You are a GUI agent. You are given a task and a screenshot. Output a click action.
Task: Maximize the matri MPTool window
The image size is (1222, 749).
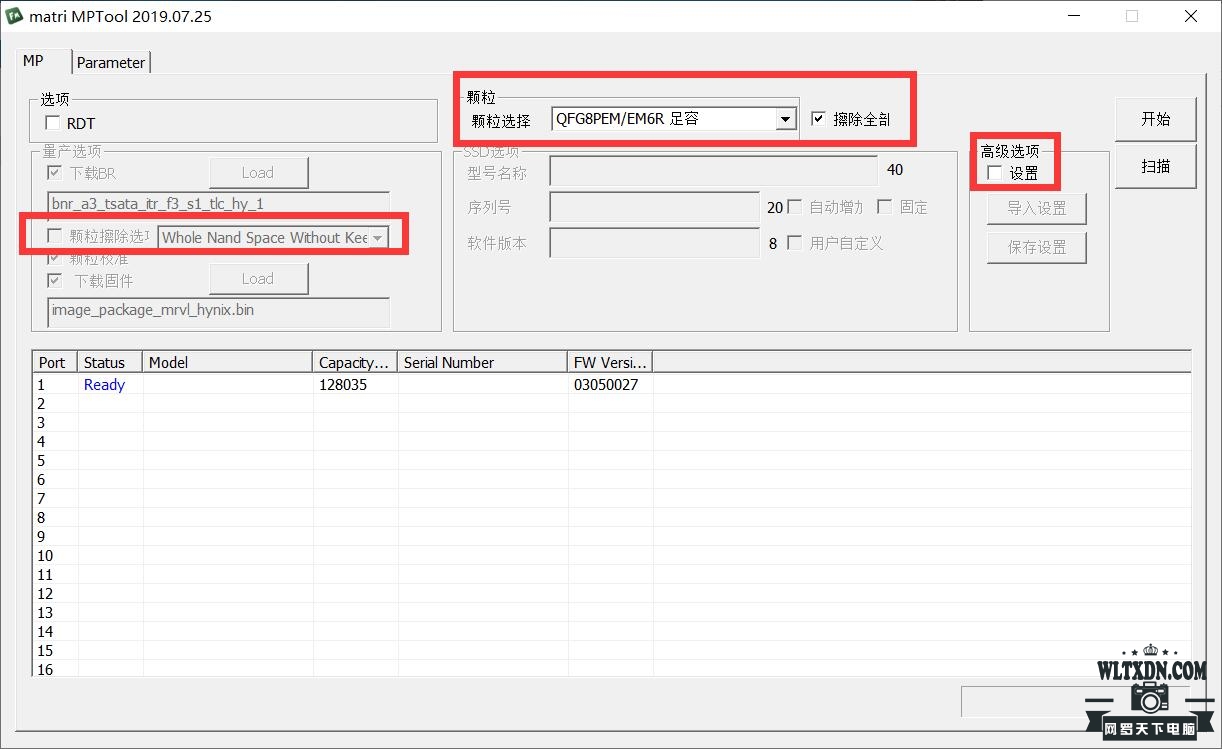[1132, 16]
